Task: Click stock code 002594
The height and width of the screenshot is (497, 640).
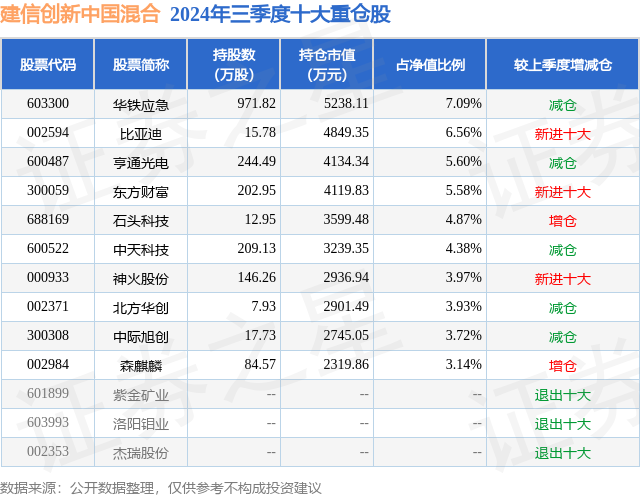Action: tap(48, 133)
